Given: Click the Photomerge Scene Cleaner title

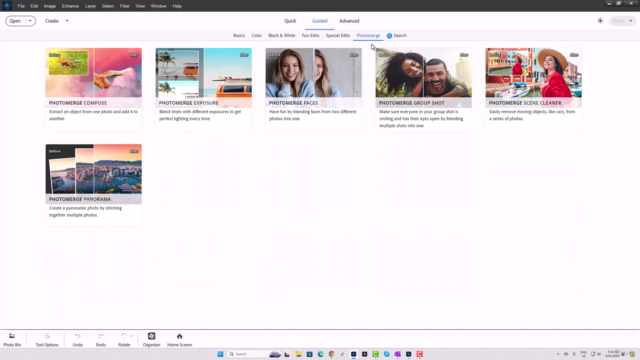Looking at the screenshot, I should (525, 103).
